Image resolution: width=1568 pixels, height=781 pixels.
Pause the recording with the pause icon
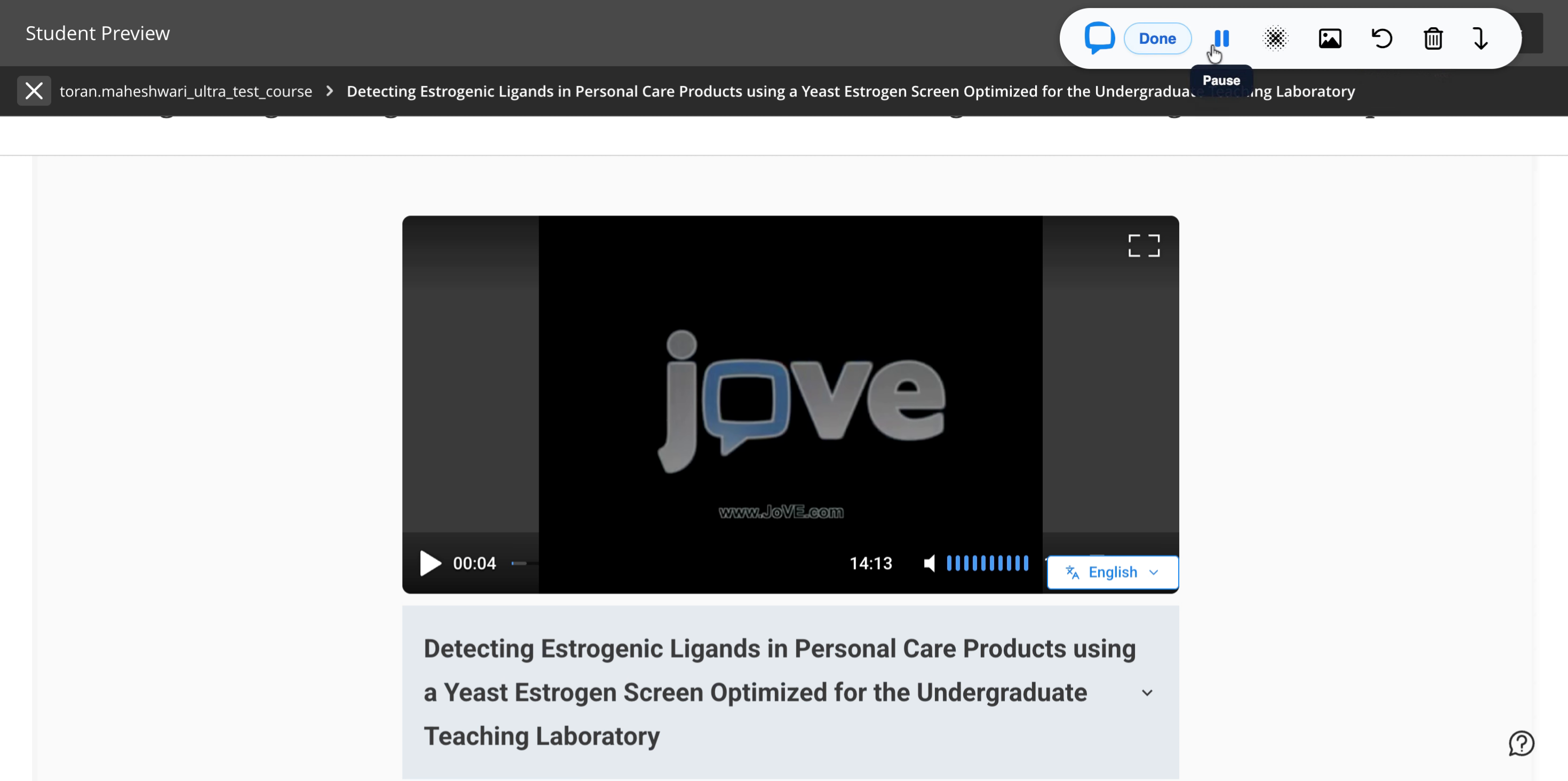(1222, 38)
